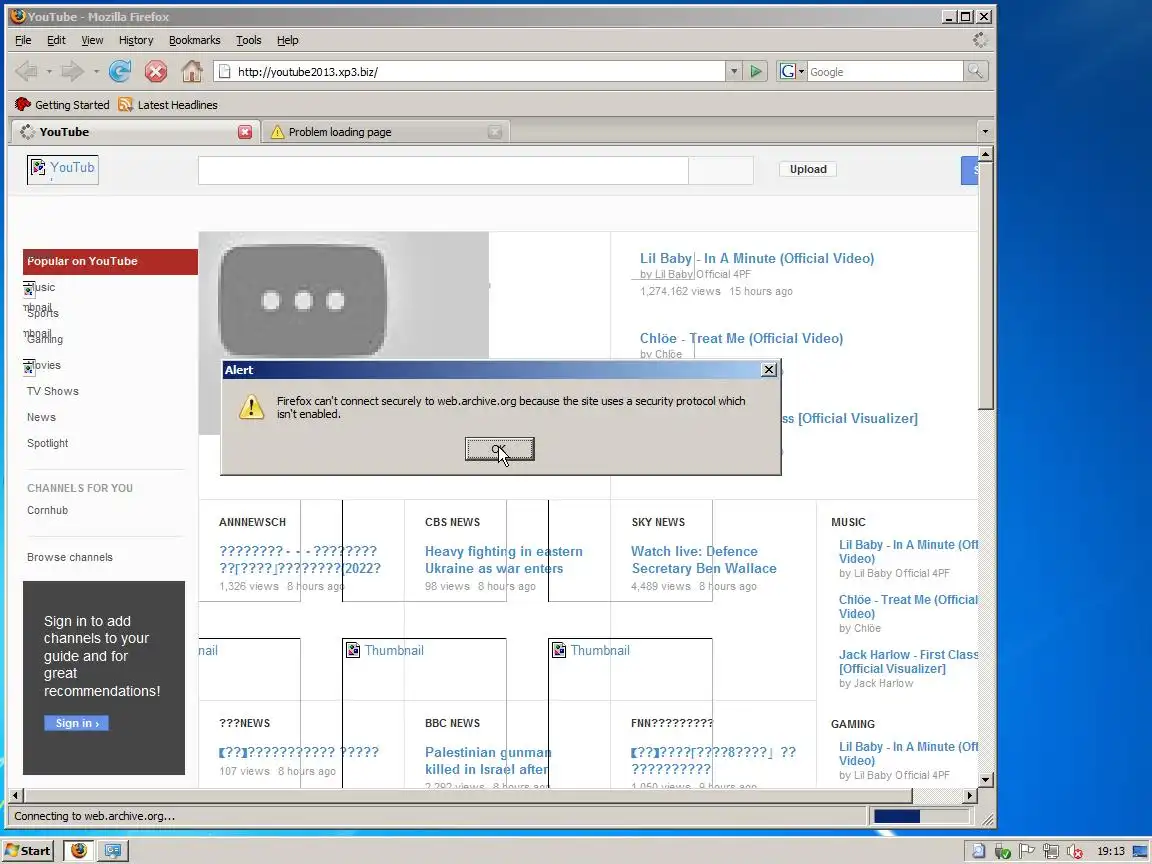Click the tray security shield icon
1152x864 pixels.
pos(1002,852)
